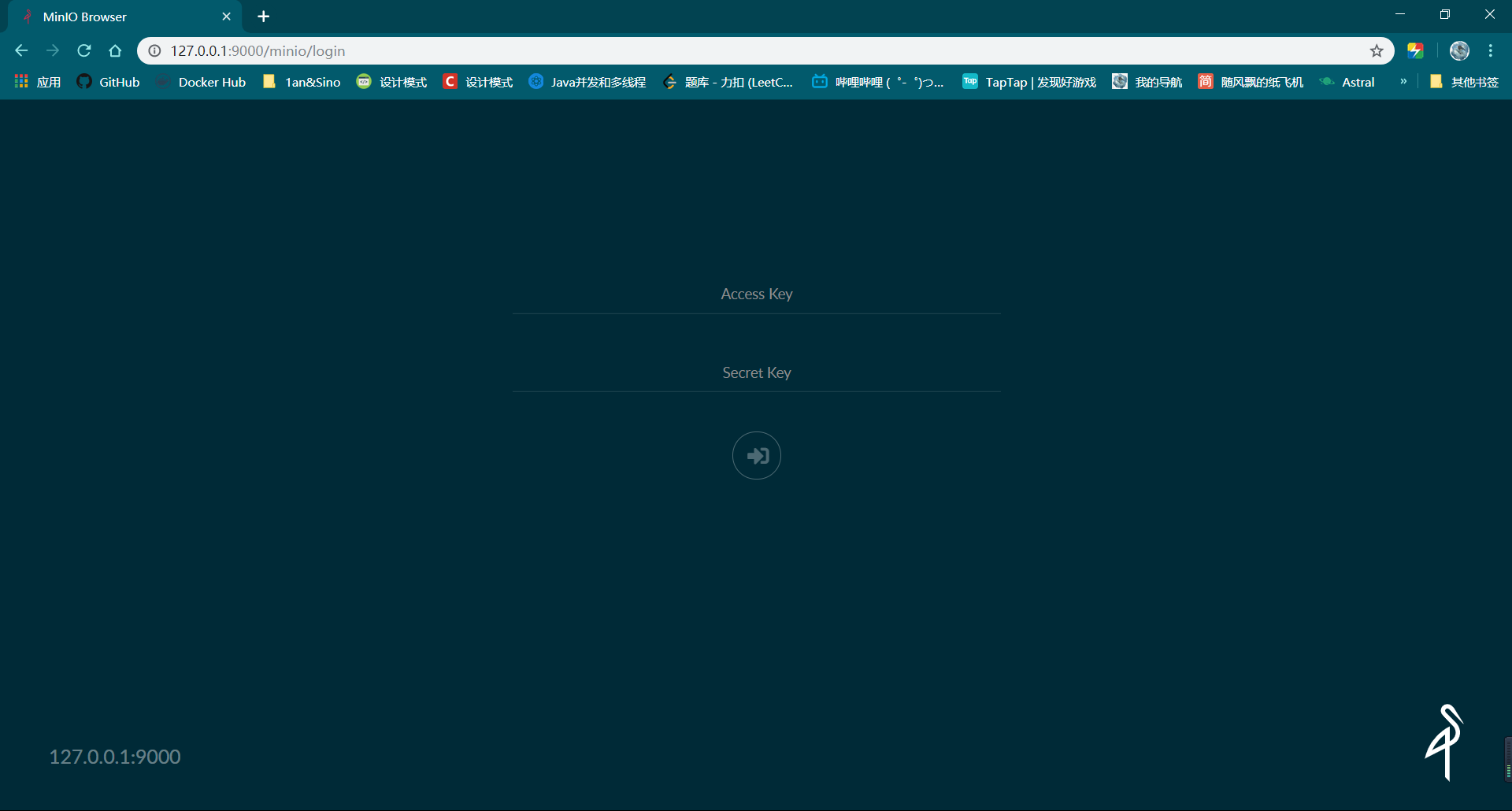Screen dimensions: 1512x811
Task: Open the Astral bookmark
Action: point(1347,81)
